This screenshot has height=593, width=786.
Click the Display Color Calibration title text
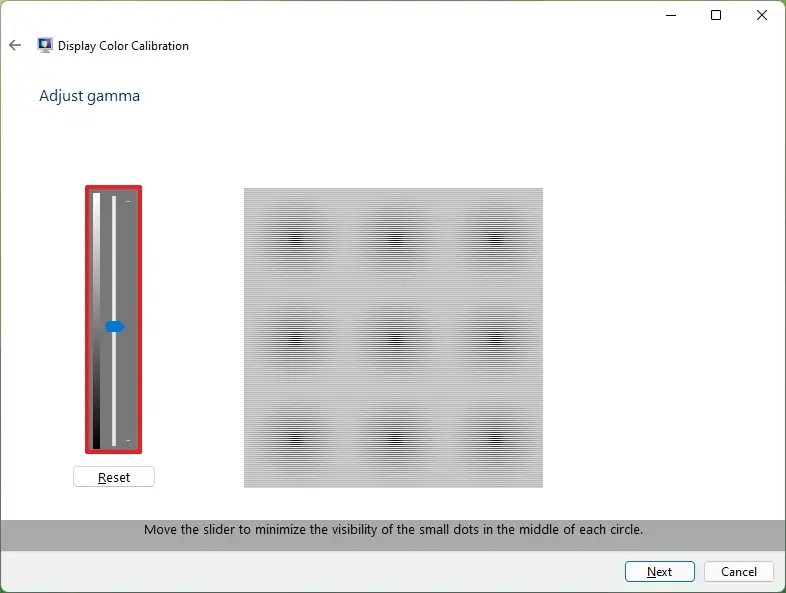click(123, 46)
